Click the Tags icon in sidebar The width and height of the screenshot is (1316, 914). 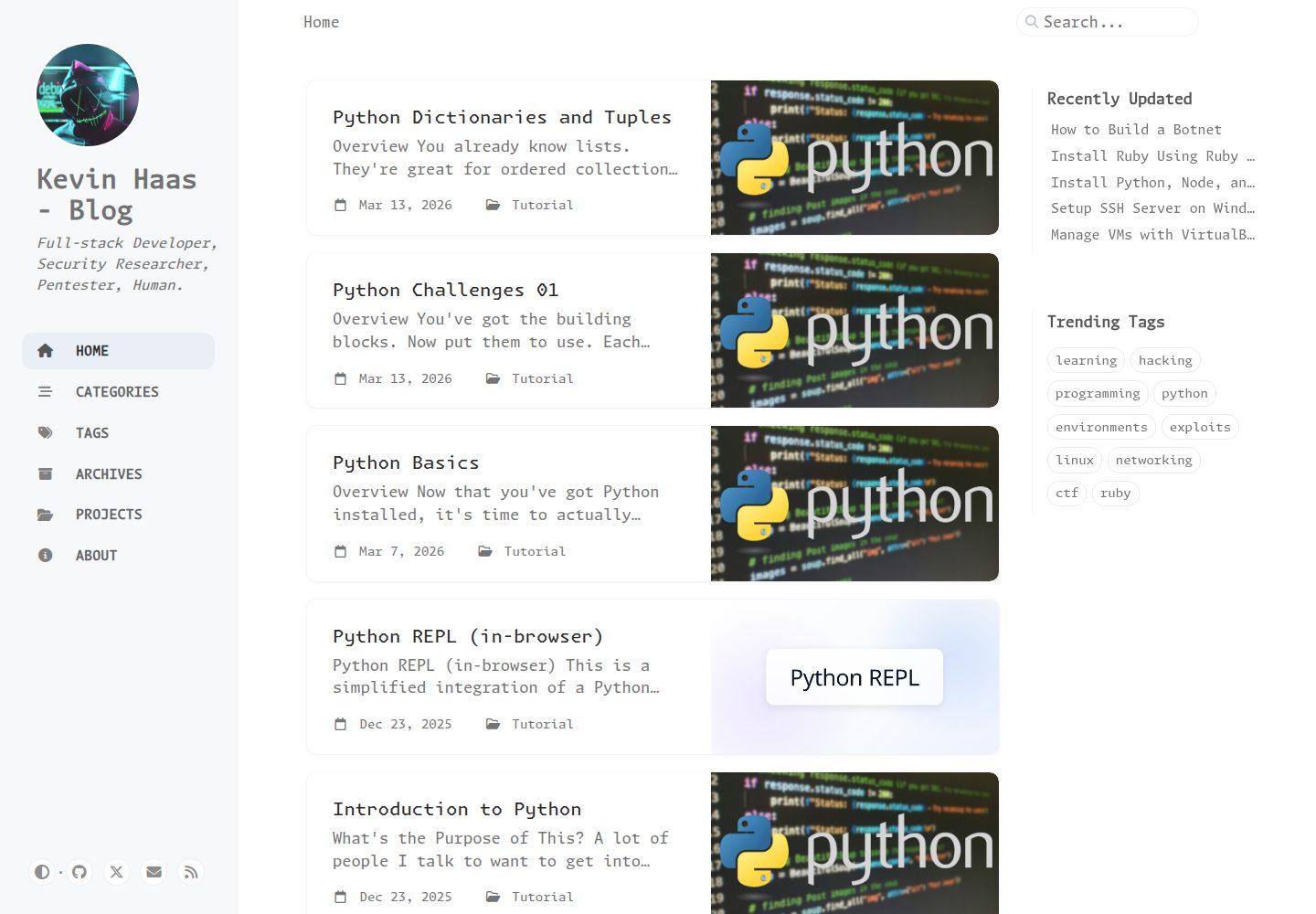45,433
